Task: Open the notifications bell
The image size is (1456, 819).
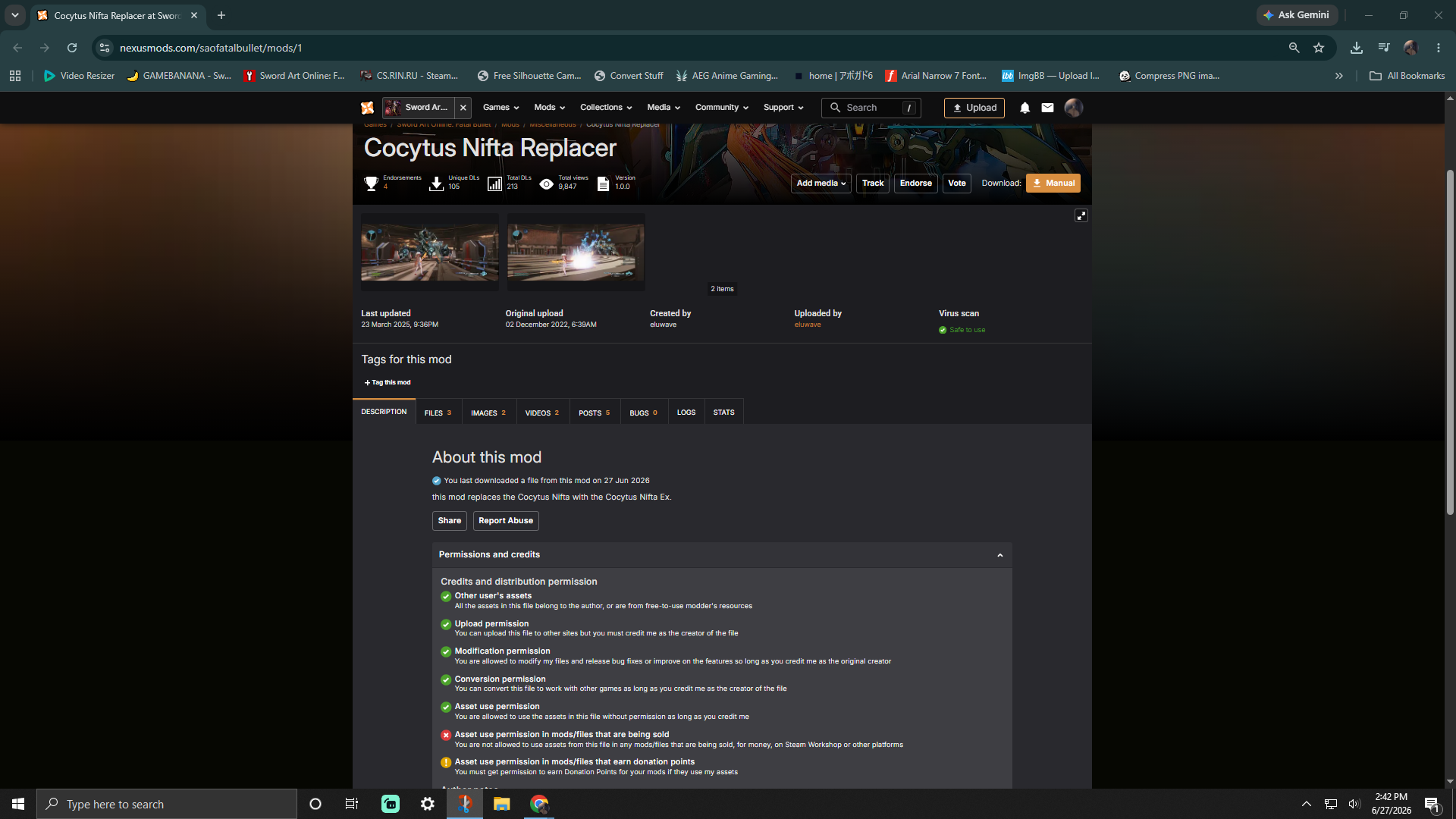Action: coord(1025,108)
